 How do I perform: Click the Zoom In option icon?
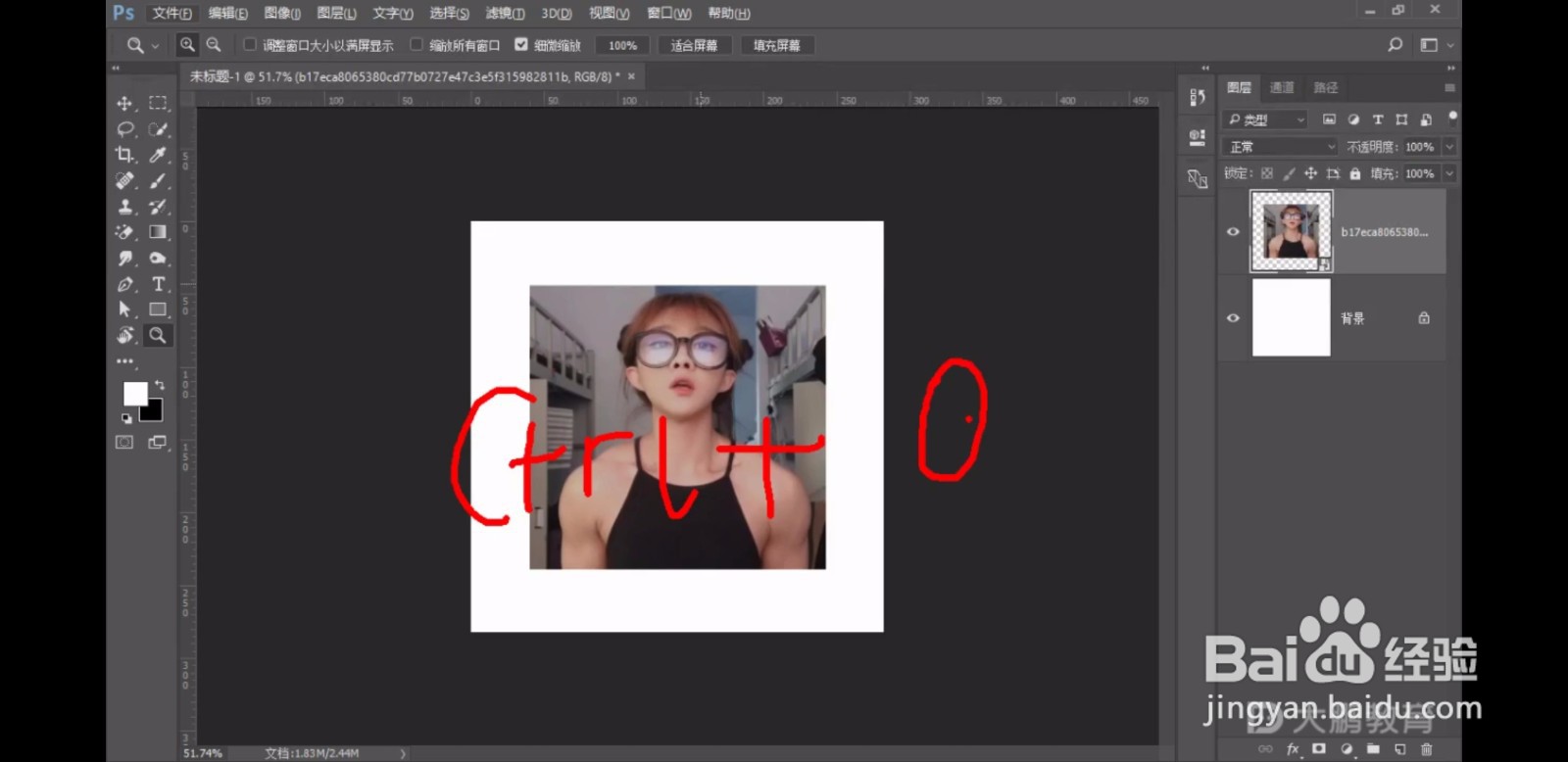(x=187, y=44)
